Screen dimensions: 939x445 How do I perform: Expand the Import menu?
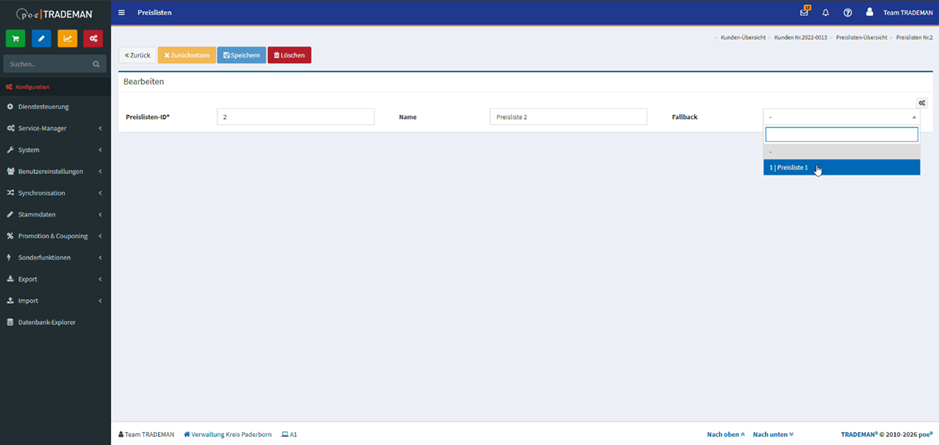click(55, 301)
